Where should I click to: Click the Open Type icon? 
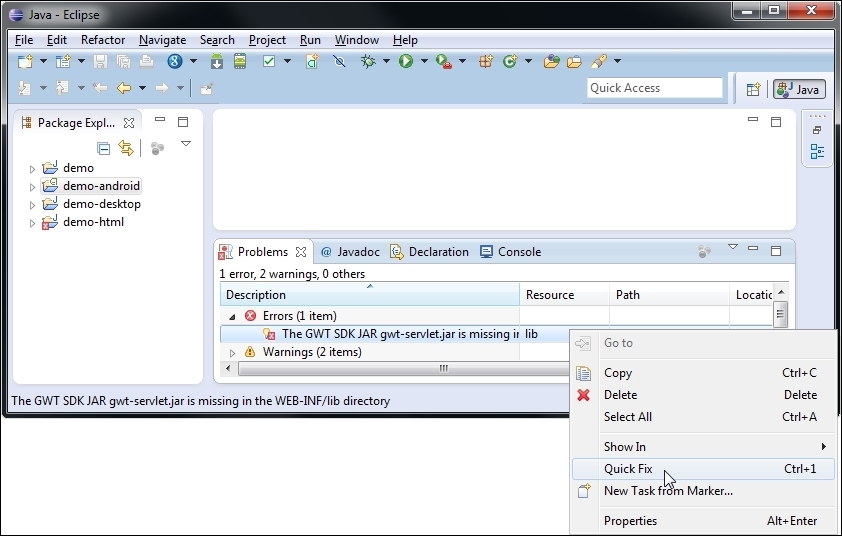(x=551, y=62)
